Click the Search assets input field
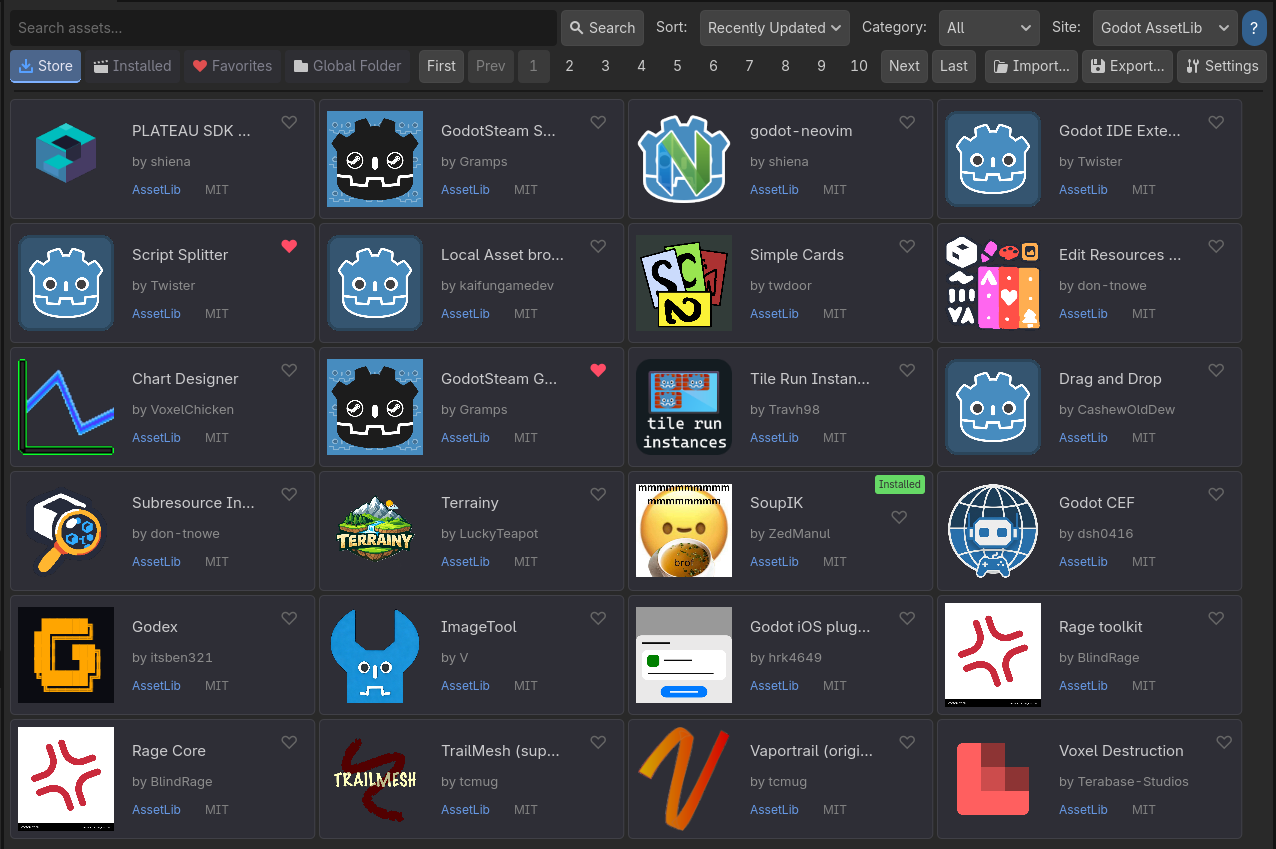 click(283, 28)
